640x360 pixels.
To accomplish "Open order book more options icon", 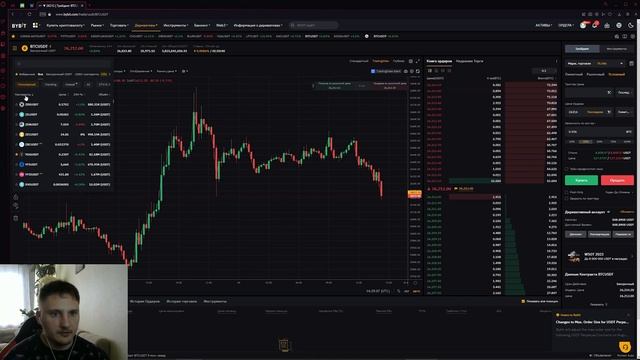I will pyautogui.click(x=556, y=61).
